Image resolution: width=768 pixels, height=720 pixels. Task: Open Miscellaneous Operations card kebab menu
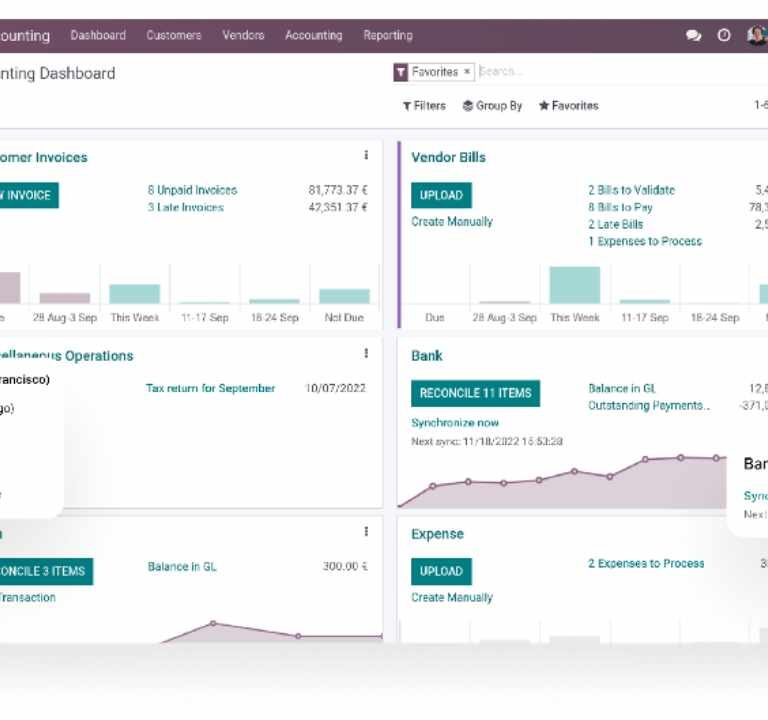pyautogui.click(x=366, y=354)
